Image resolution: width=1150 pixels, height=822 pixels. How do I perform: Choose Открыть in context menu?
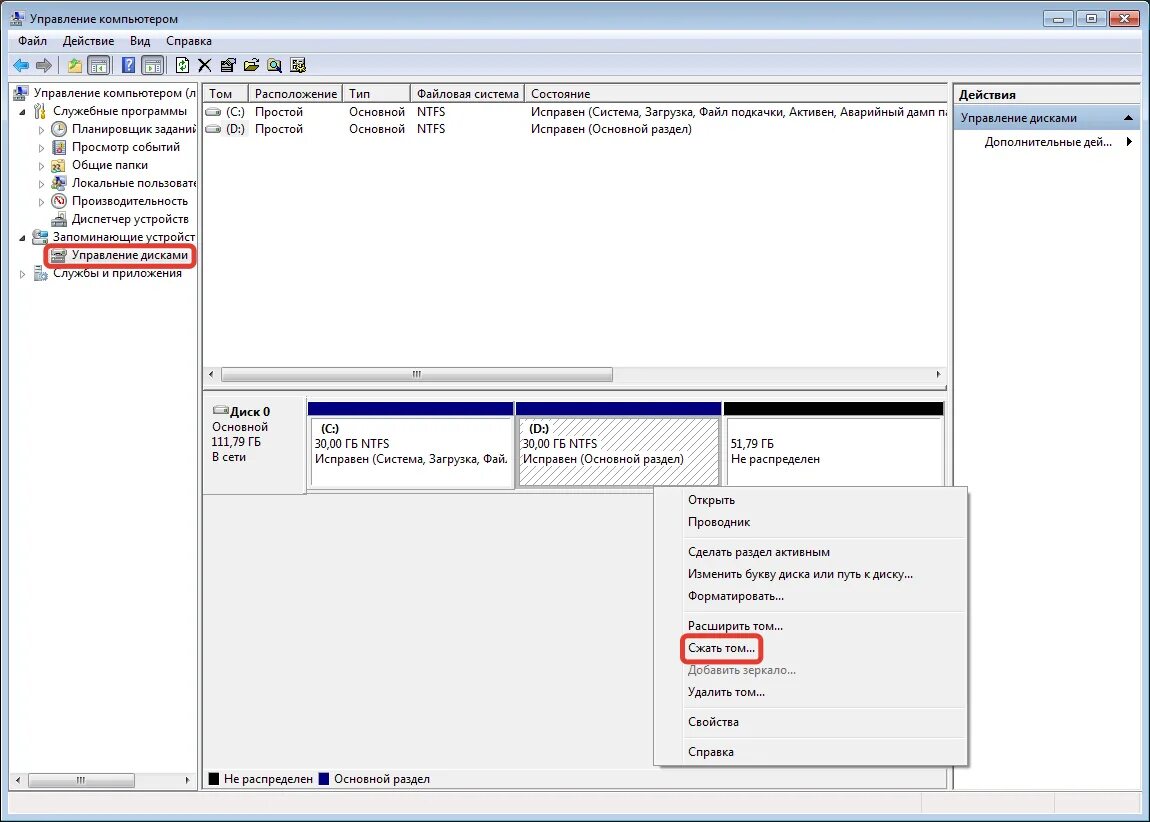click(x=711, y=500)
